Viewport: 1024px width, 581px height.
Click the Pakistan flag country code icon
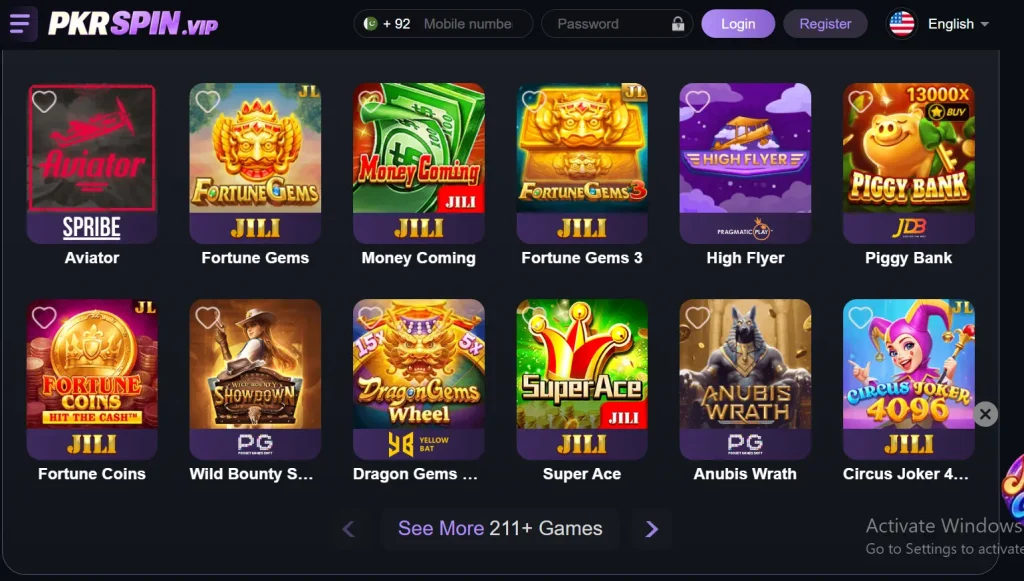(x=370, y=24)
